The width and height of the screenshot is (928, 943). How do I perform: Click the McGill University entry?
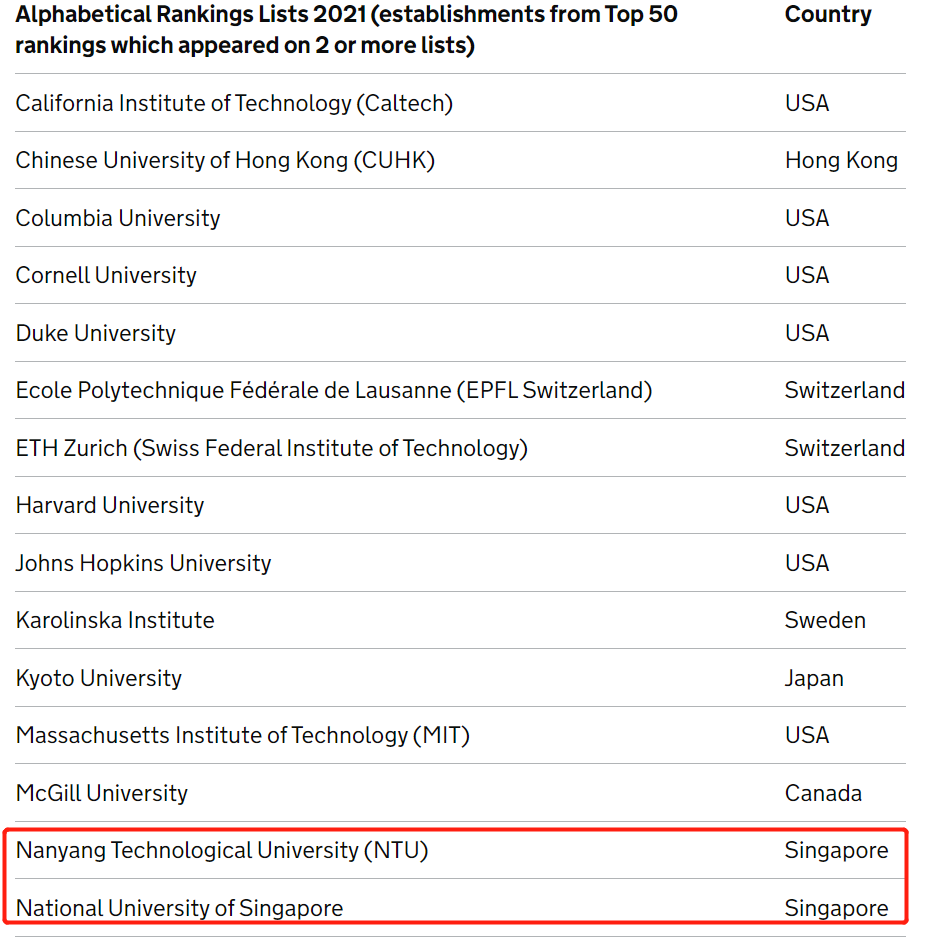(102, 793)
